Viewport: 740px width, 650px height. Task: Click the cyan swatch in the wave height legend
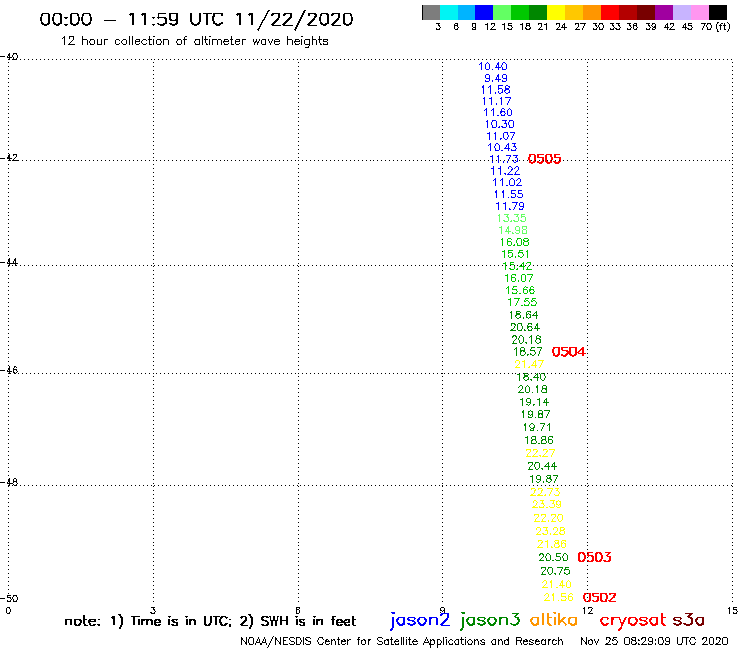pos(449,12)
